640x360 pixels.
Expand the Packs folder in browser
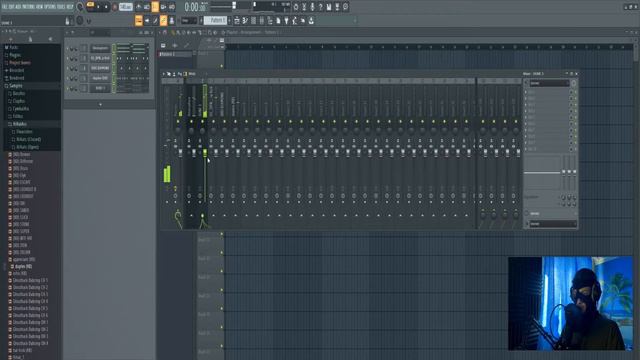(x=13, y=47)
